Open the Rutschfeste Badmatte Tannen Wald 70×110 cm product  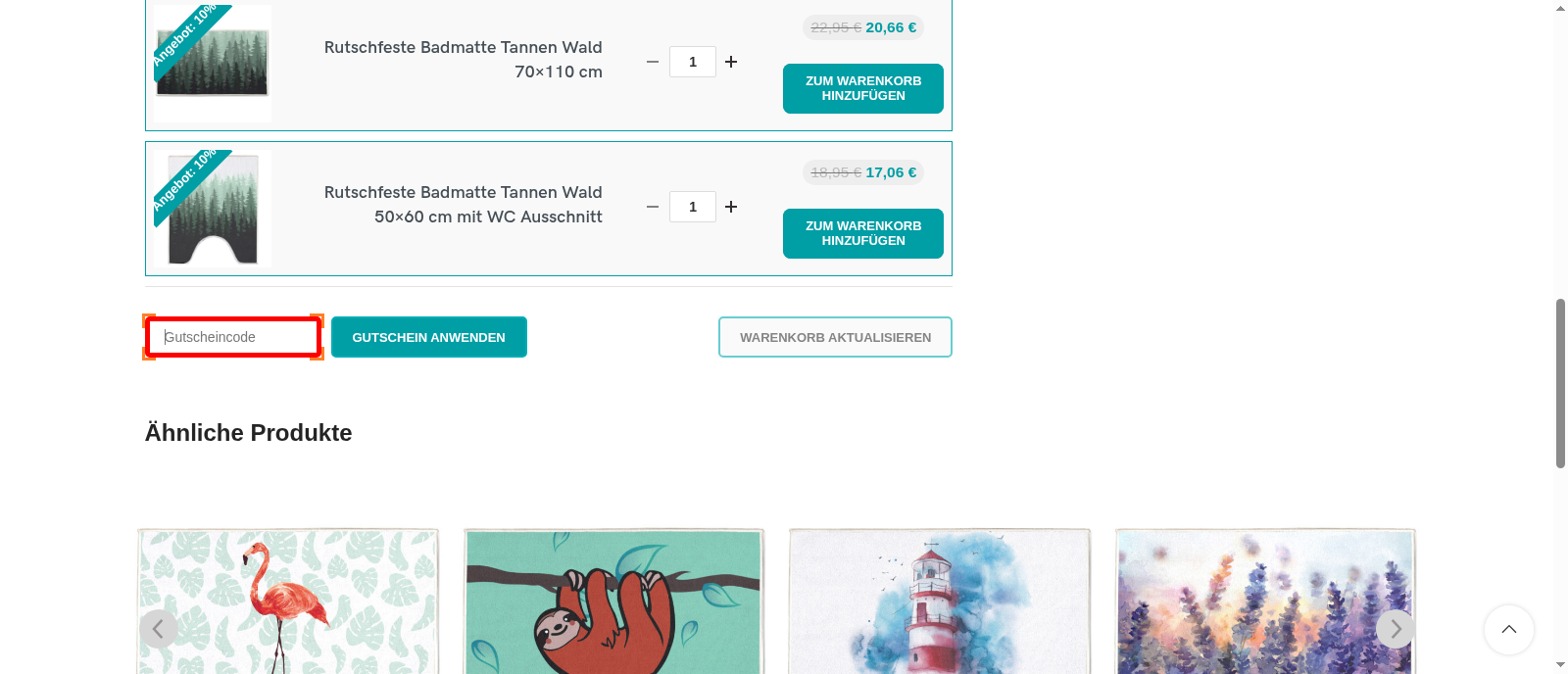(463, 59)
